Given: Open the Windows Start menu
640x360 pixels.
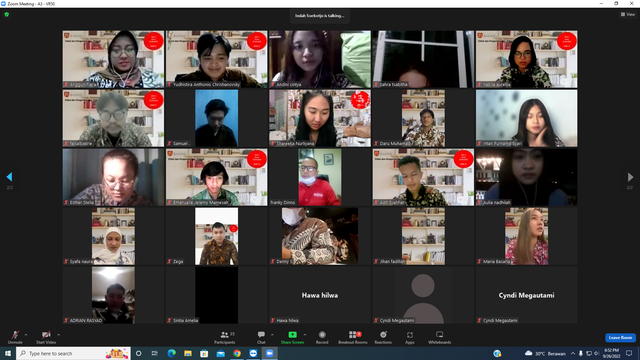Looking at the screenshot, I should pyautogui.click(x=8, y=353).
